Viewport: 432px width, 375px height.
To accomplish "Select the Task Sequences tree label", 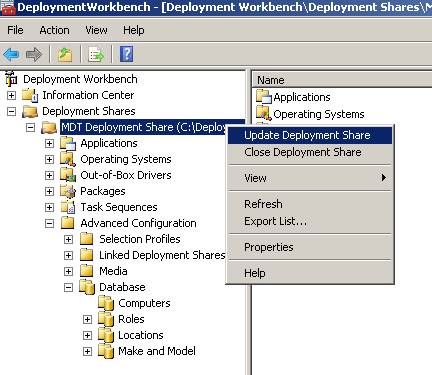I will (119, 207).
